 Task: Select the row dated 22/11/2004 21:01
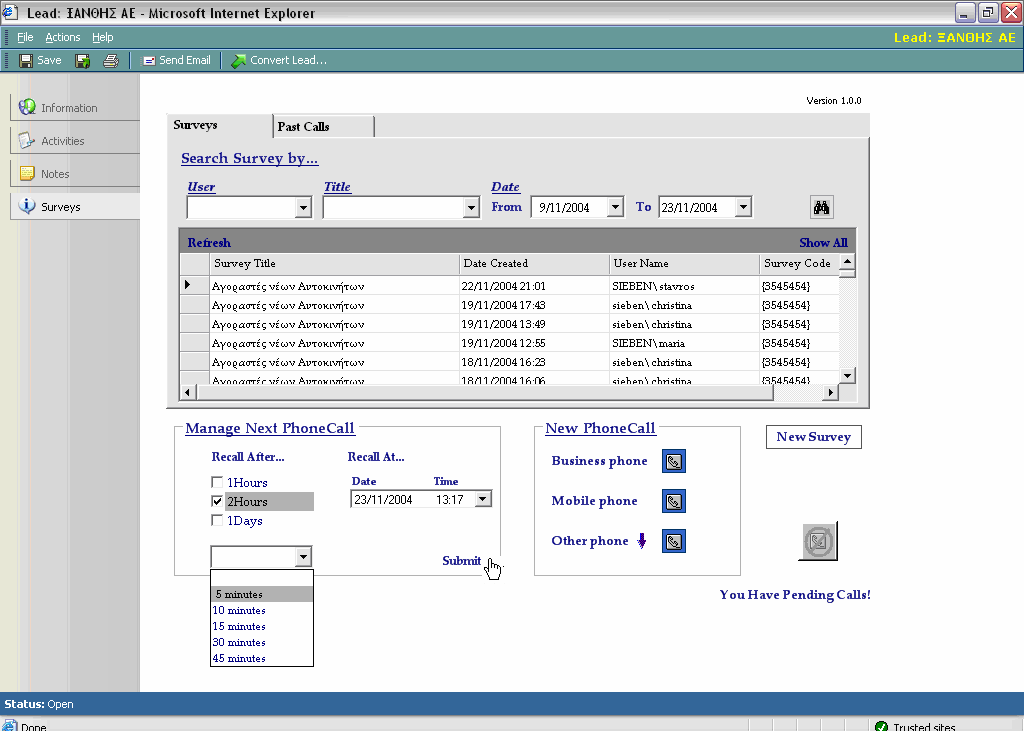tap(509, 285)
